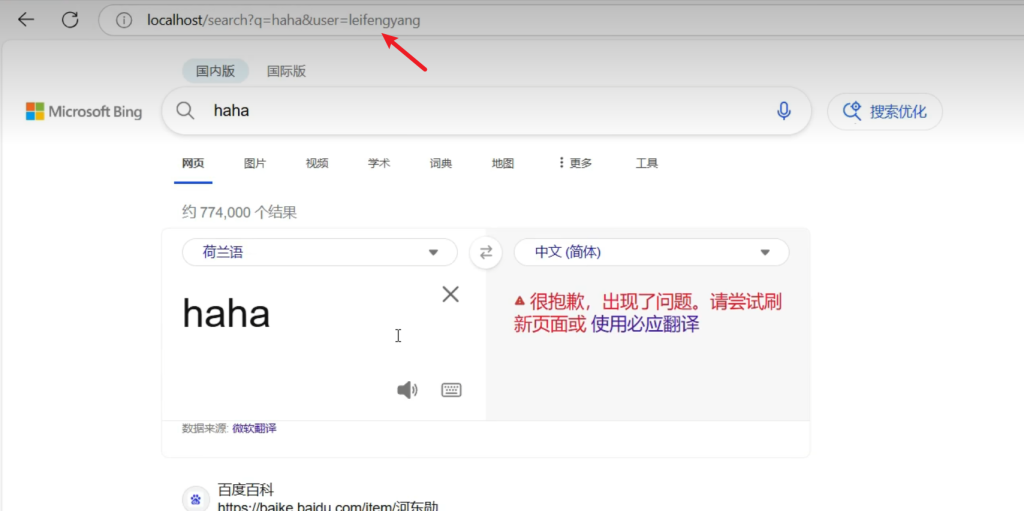Click the site info icon in address bar
Screen dimensions: 1024x511
pos(124,20)
